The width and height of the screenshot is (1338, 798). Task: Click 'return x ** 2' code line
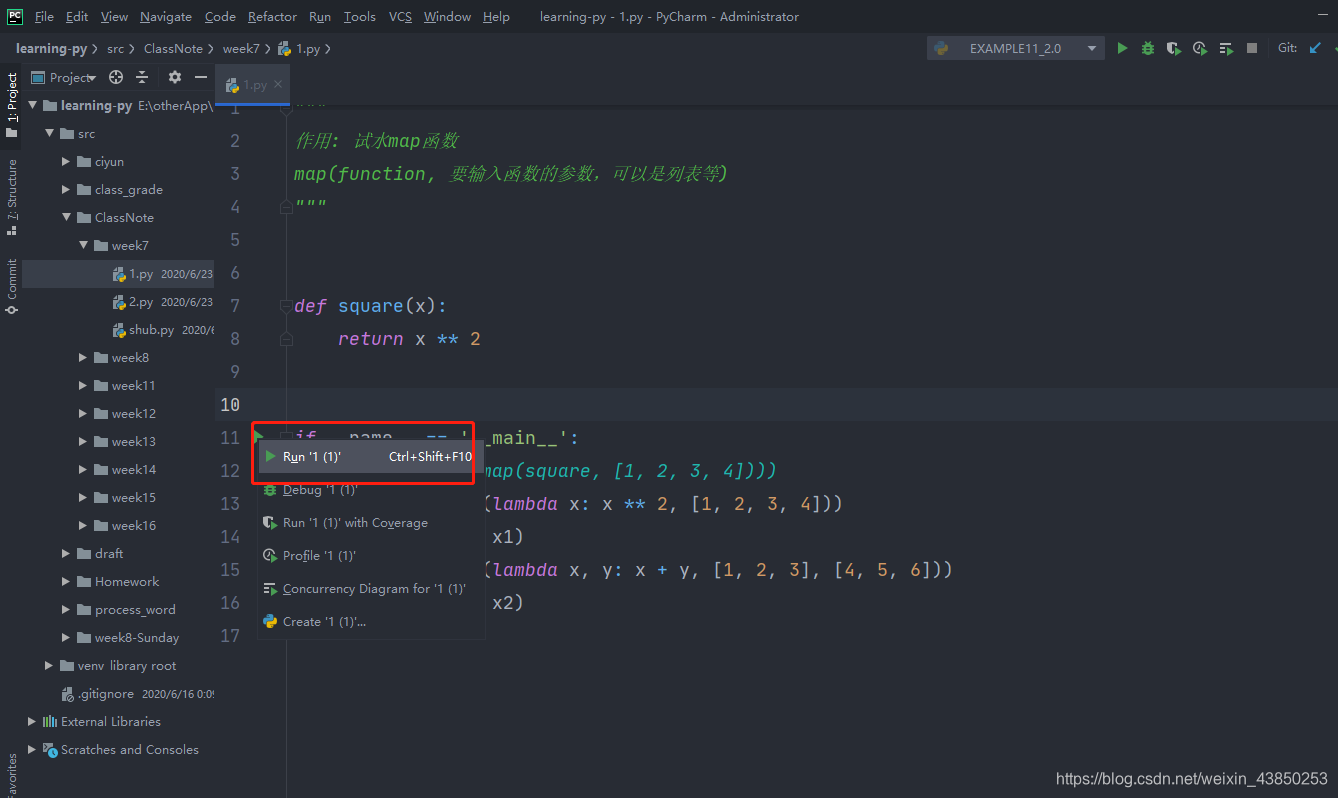pyautogui.click(x=409, y=339)
